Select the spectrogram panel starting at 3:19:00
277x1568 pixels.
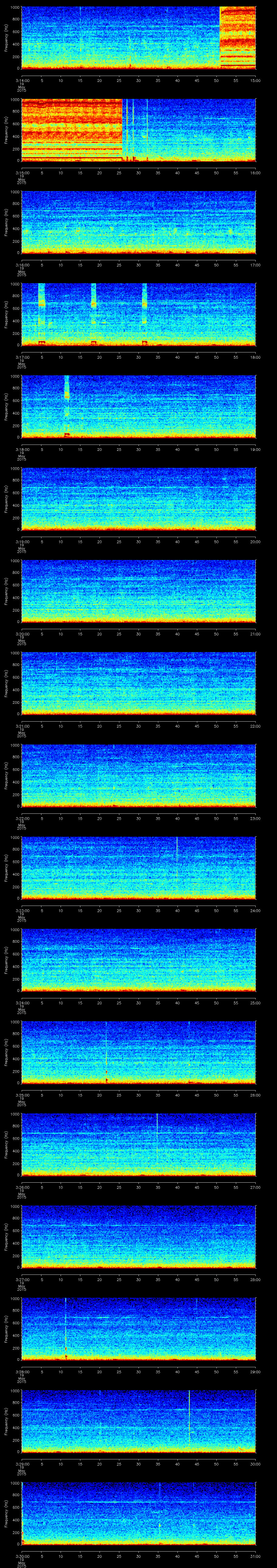(139, 499)
